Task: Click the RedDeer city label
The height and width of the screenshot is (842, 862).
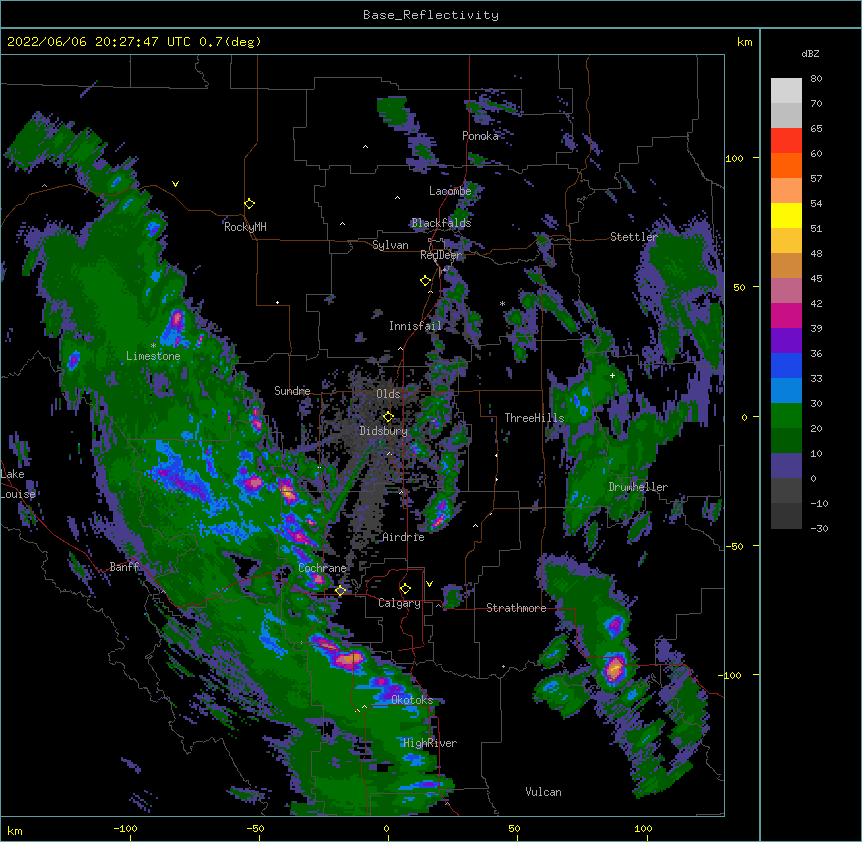Action: (x=440, y=255)
